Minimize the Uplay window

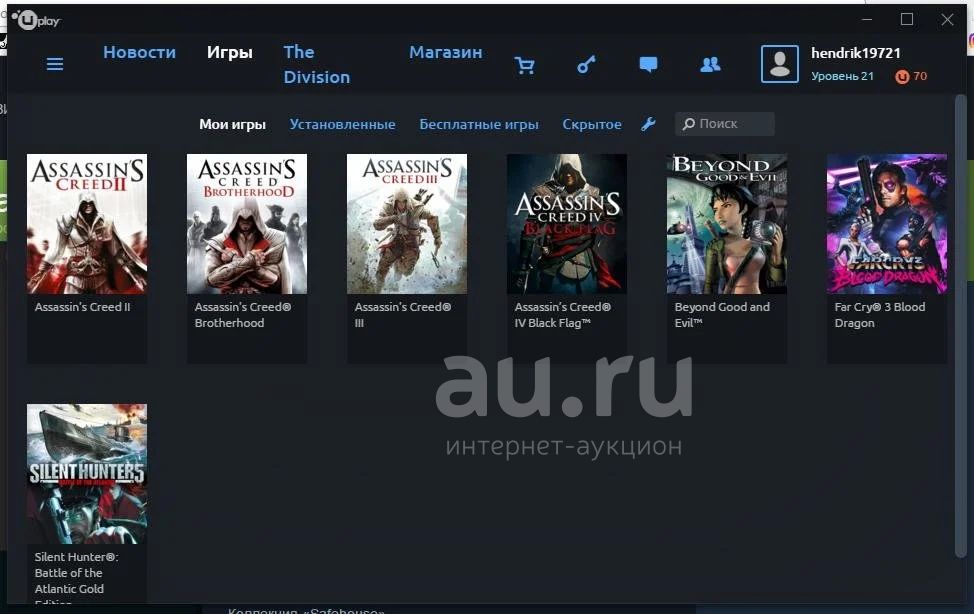point(868,20)
